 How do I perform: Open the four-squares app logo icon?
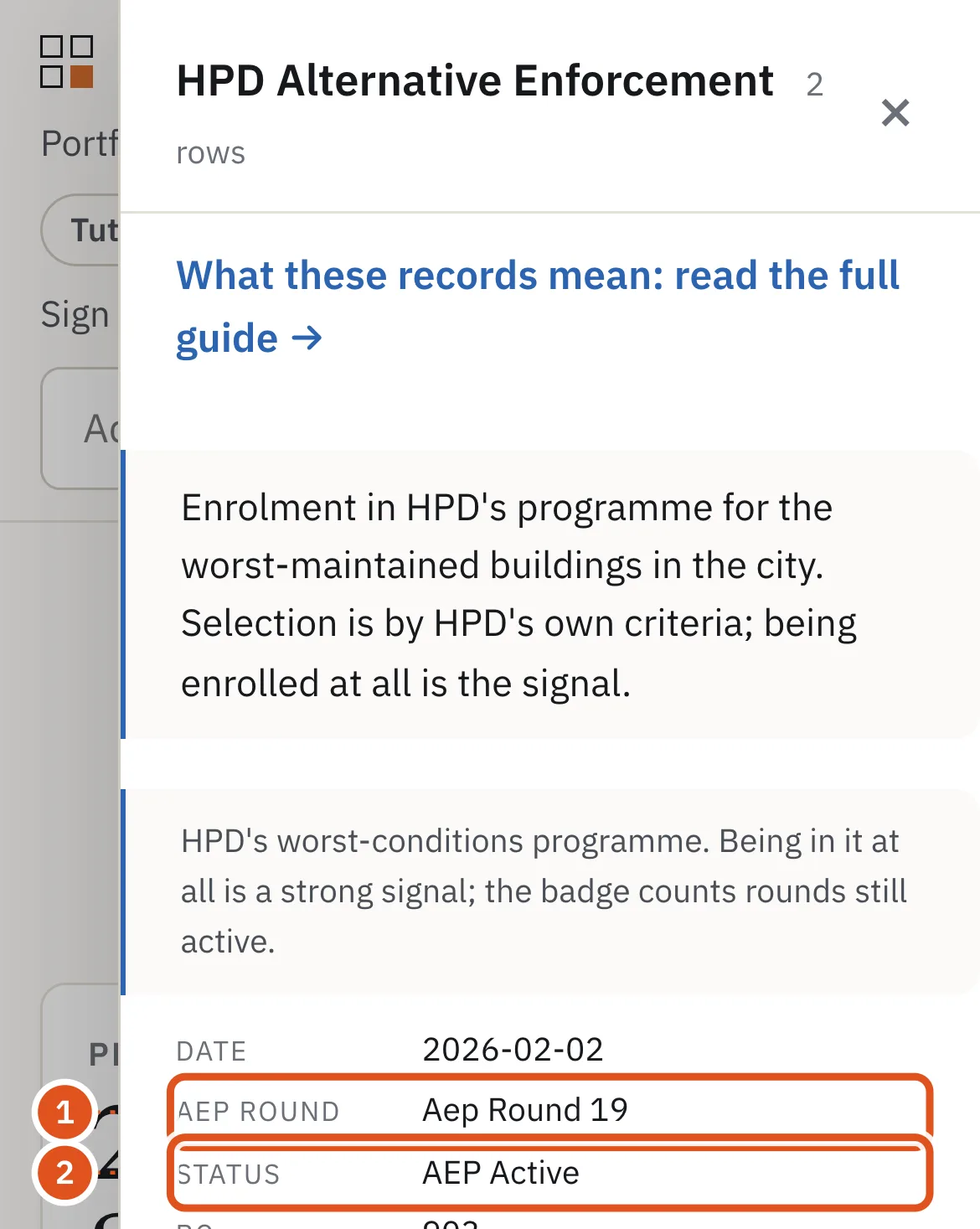pos(67,61)
